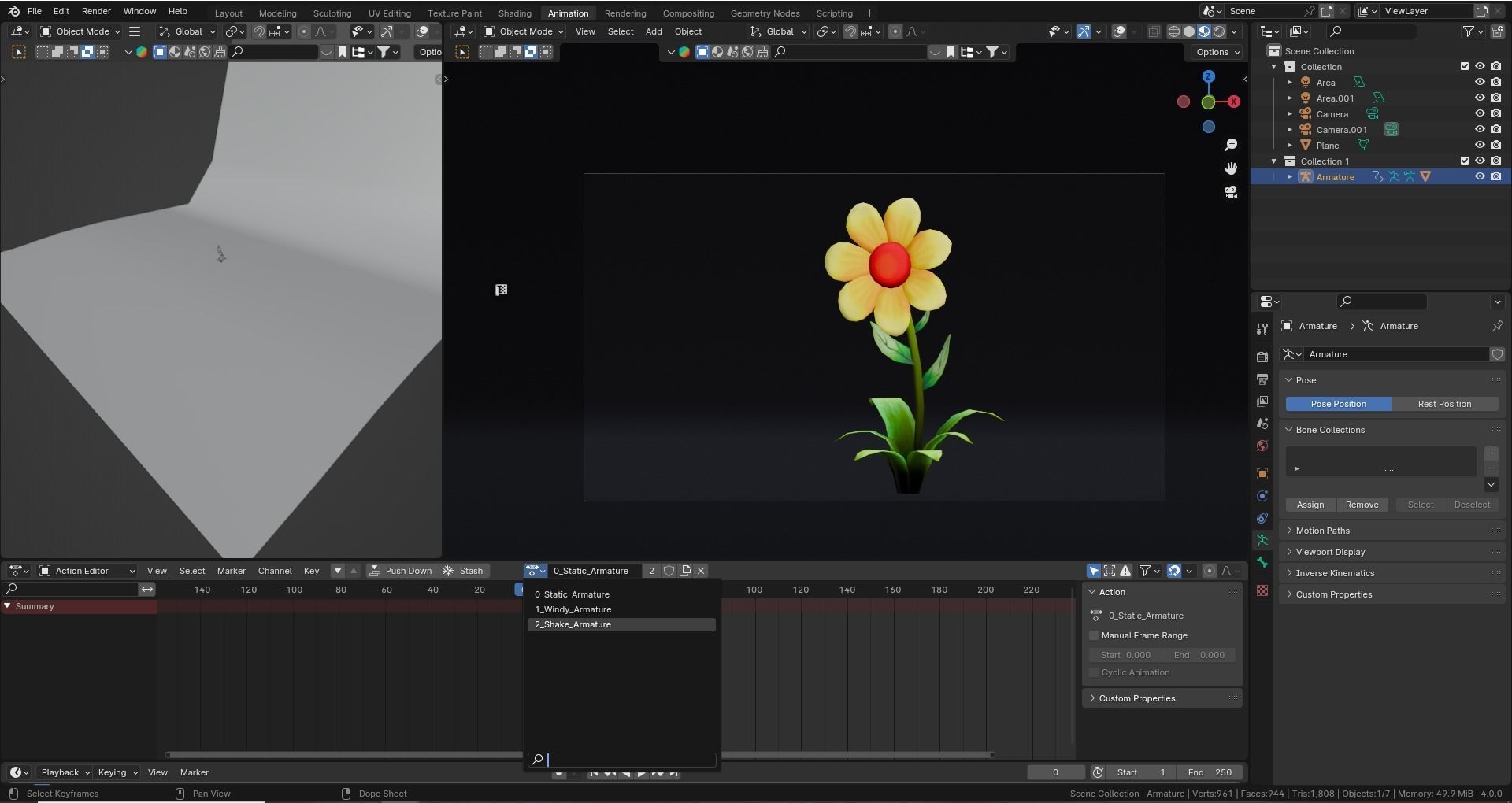Select 2_Shake_Armature action from list
Image resolution: width=1512 pixels, height=803 pixels.
tap(621, 624)
